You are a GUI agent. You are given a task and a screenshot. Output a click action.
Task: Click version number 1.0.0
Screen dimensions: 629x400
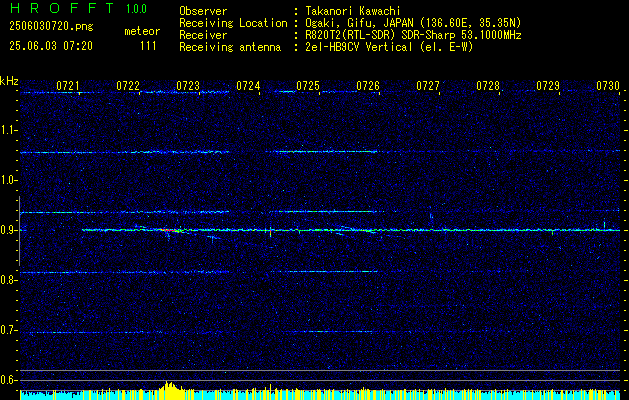point(136,9)
